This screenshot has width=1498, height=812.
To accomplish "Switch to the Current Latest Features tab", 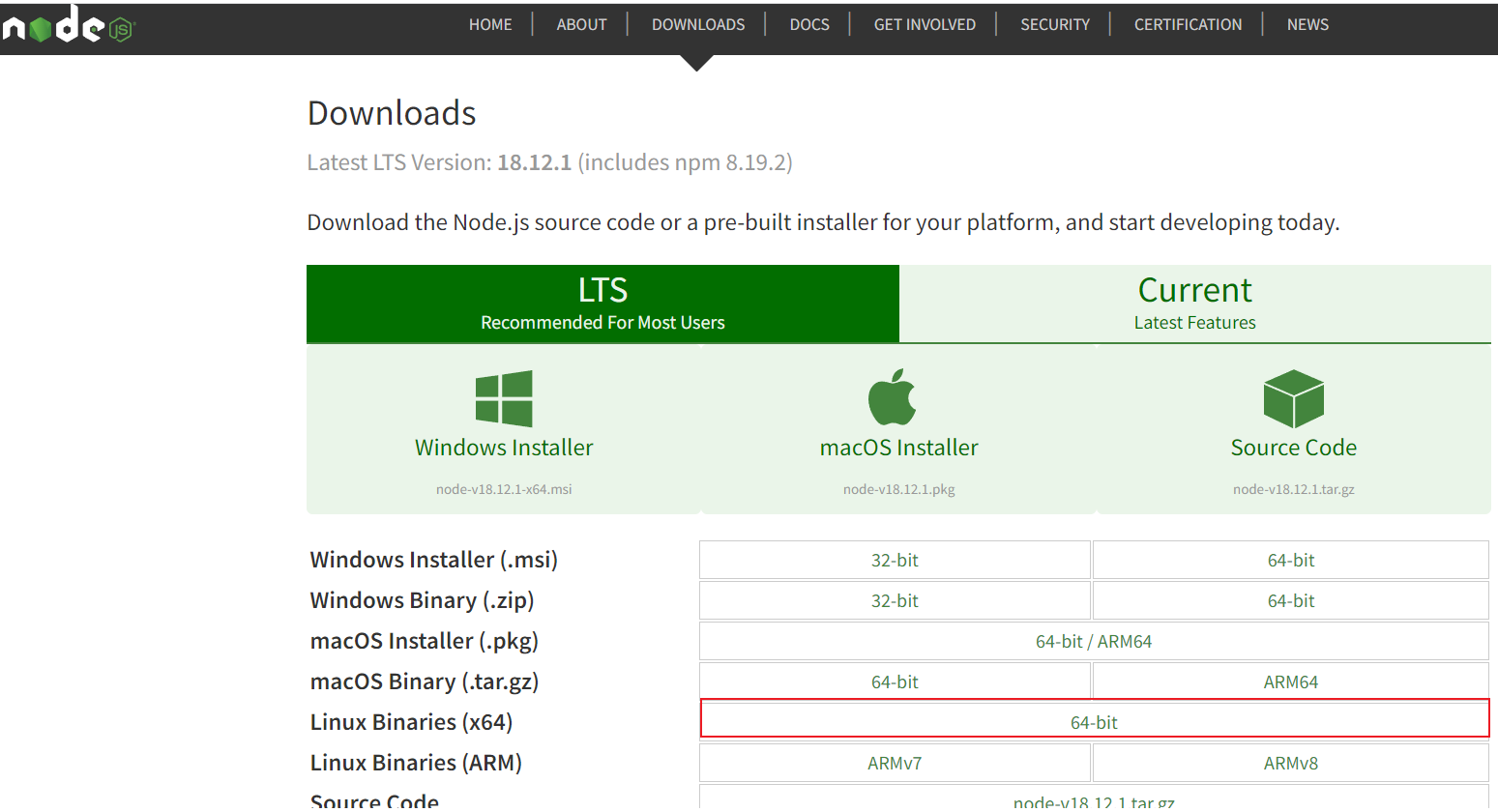I will [x=1194, y=304].
